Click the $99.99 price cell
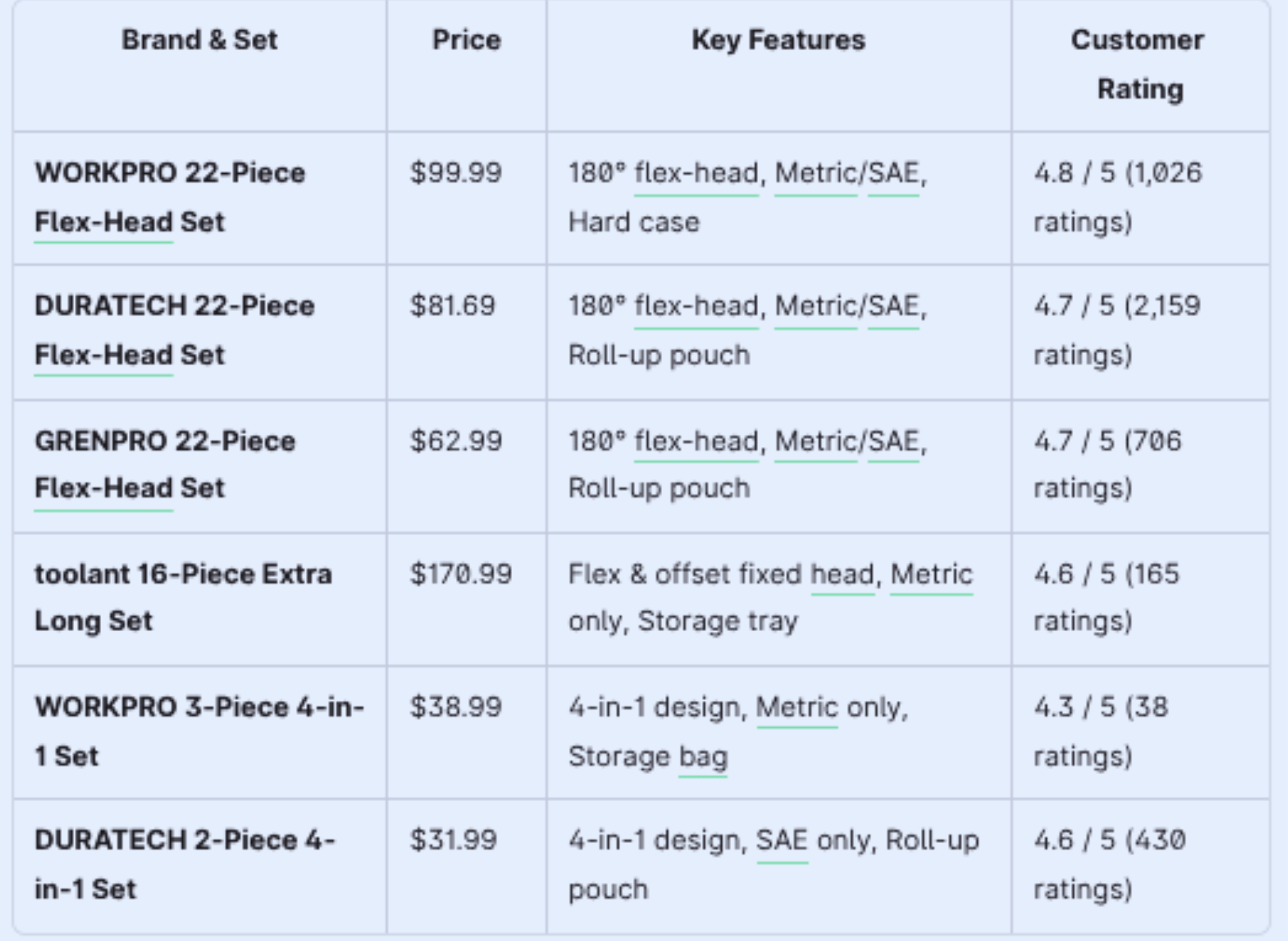1288x941 pixels. [x=456, y=173]
